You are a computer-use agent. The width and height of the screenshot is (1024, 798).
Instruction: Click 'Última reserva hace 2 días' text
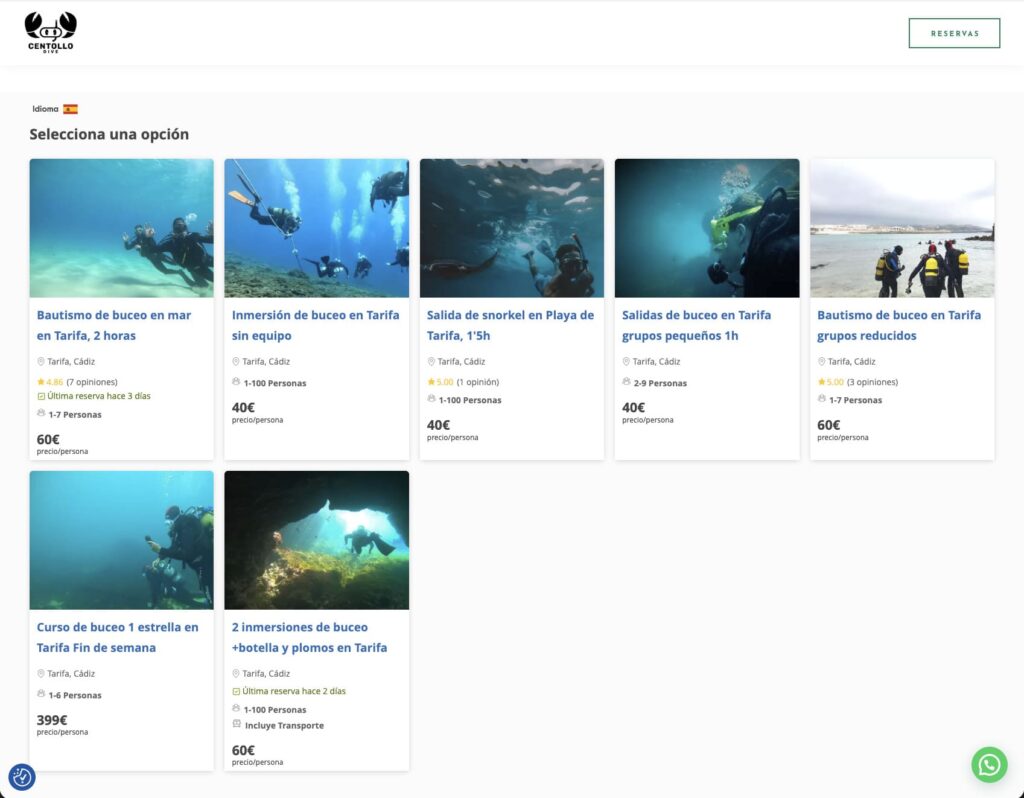(x=294, y=691)
